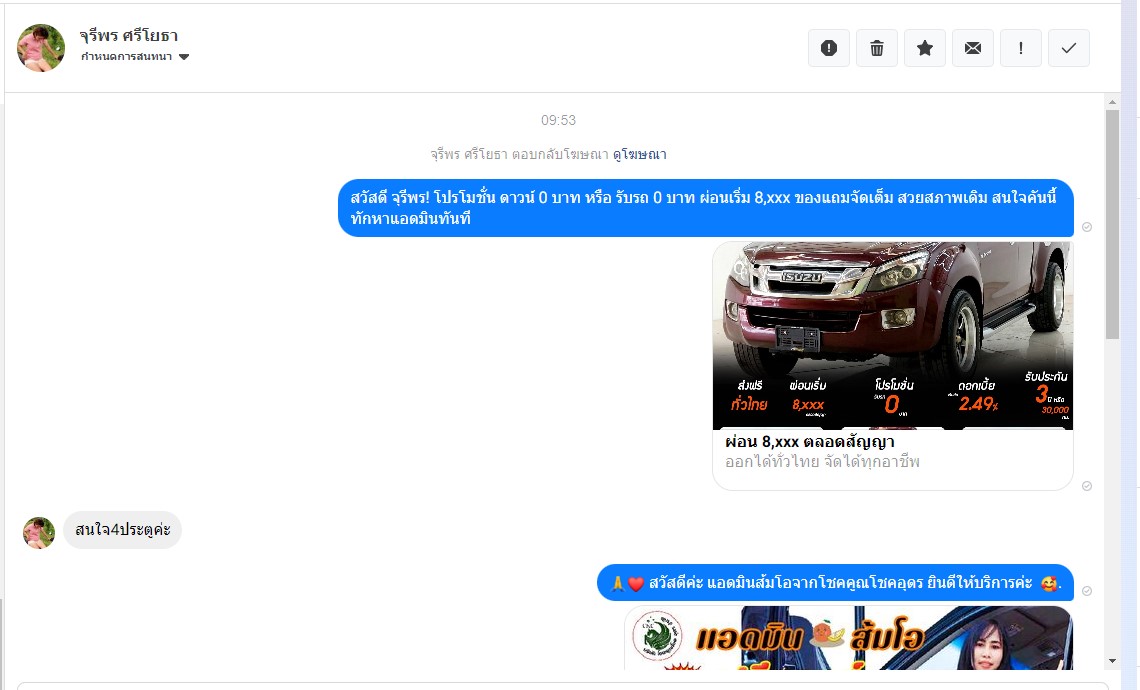Image resolution: width=1140 pixels, height=690 pixels.
Task: Select the blue promo message สวัสดี จุรีพร!
Action: click(705, 208)
